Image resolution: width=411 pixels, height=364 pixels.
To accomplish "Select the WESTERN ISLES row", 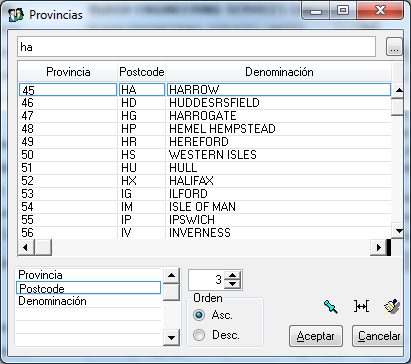I will click(205, 155).
